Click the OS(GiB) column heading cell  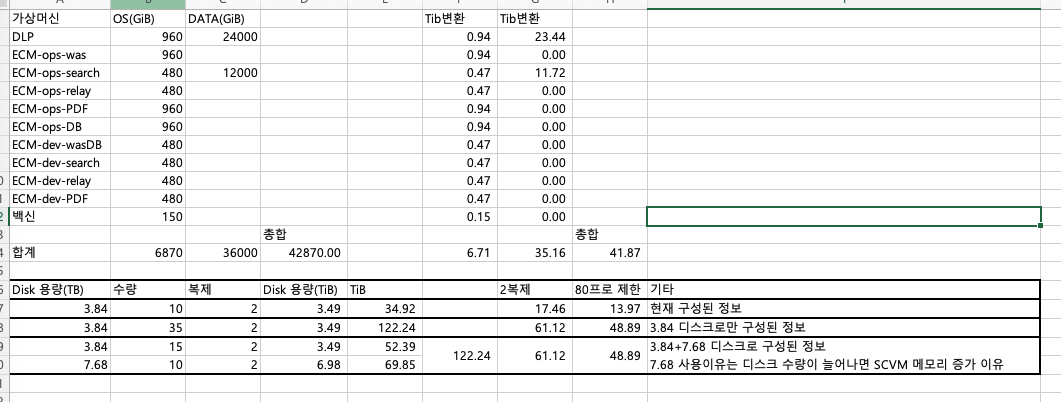point(147,19)
